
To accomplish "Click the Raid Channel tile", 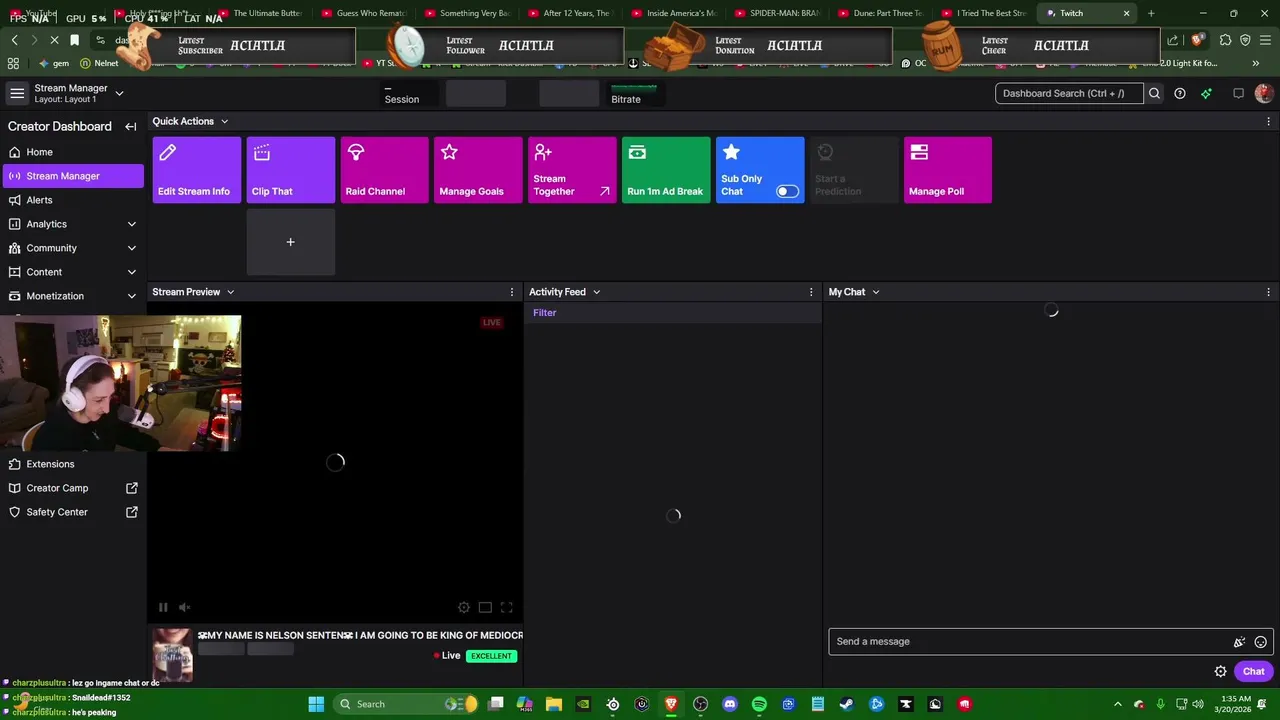I will [385, 170].
